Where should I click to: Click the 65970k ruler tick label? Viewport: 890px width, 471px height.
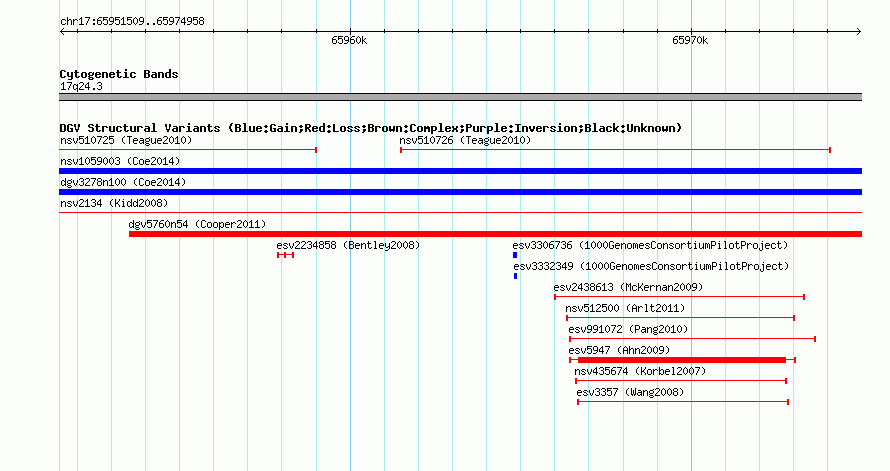690,40
